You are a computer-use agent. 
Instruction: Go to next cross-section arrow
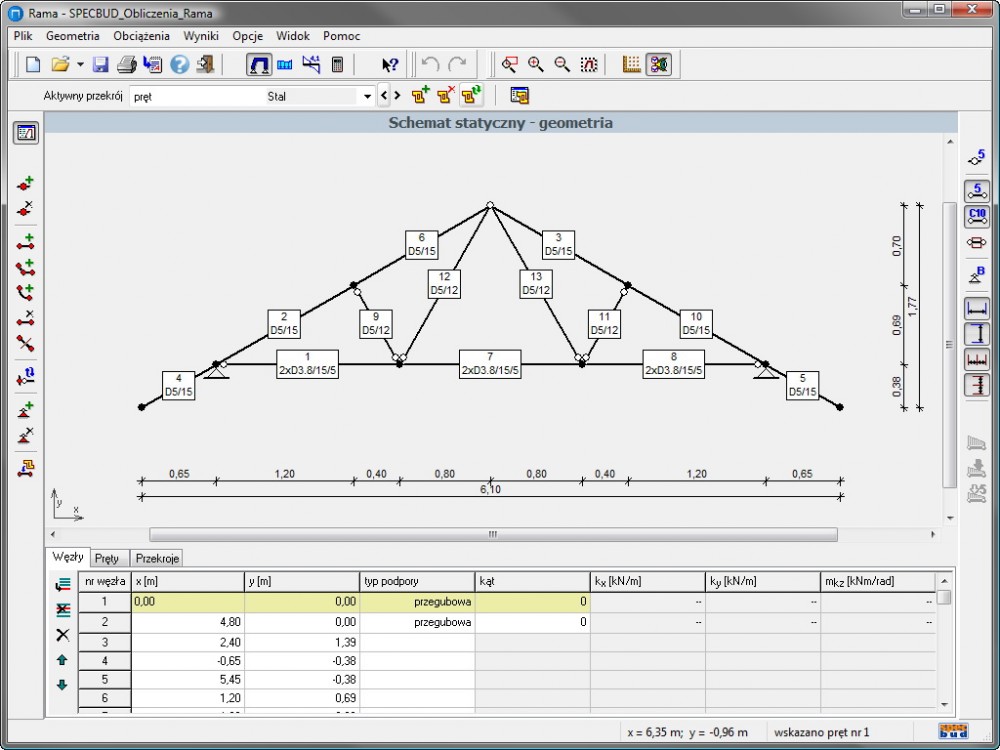tap(397, 96)
